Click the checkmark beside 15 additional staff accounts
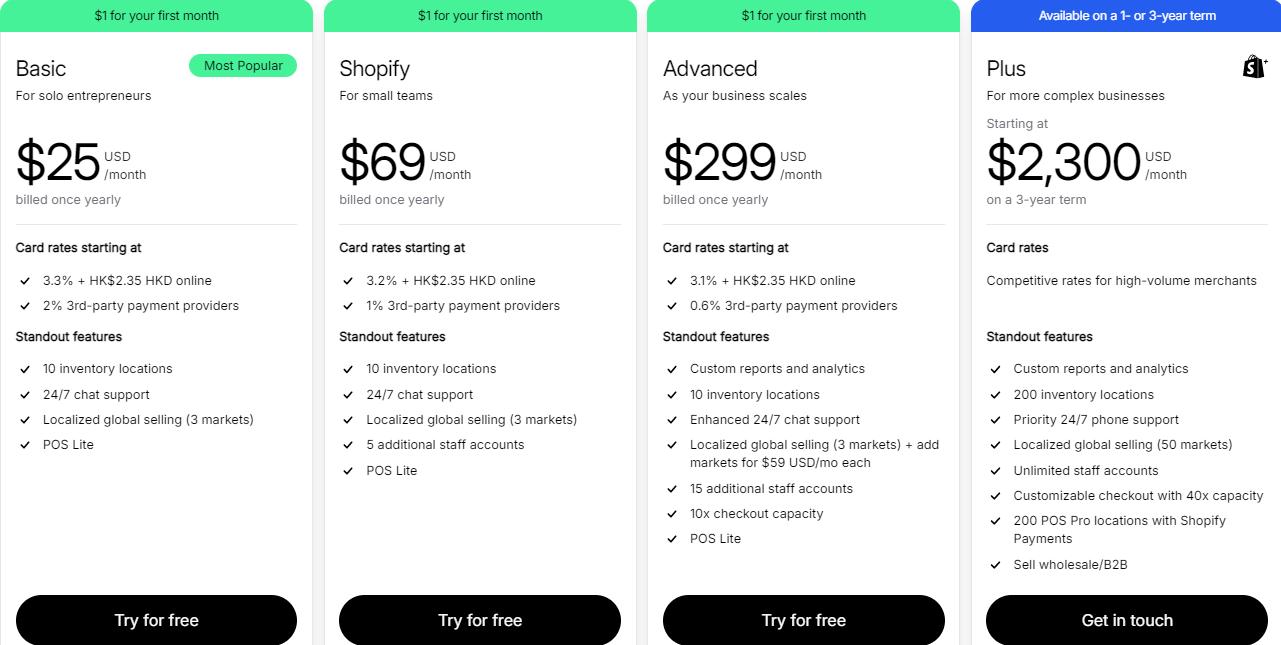Screen dimensions: 1281x645 [x=673, y=488]
